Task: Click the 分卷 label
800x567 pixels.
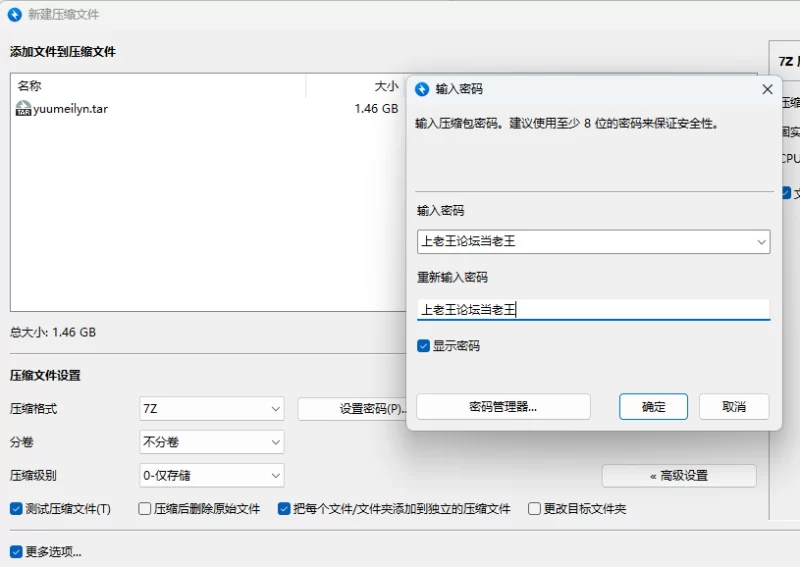Action: pyautogui.click(x=22, y=442)
